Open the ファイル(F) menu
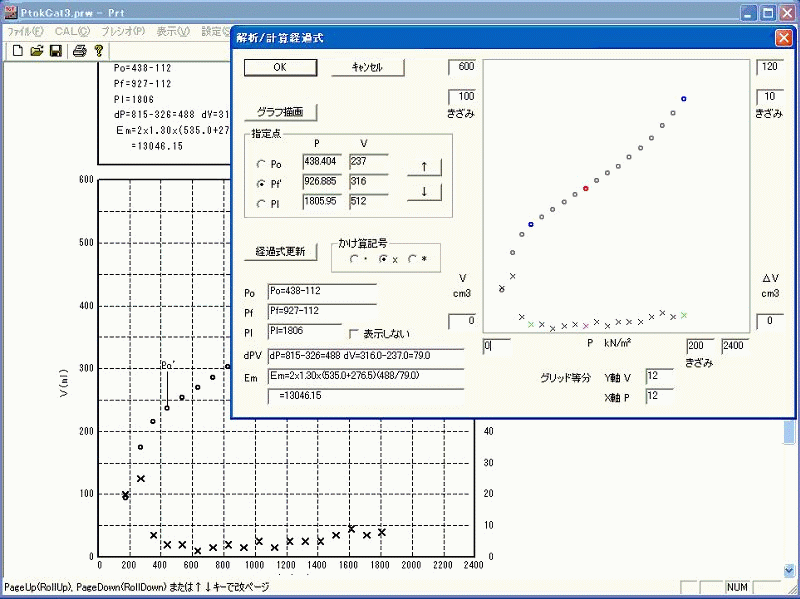 (26, 31)
